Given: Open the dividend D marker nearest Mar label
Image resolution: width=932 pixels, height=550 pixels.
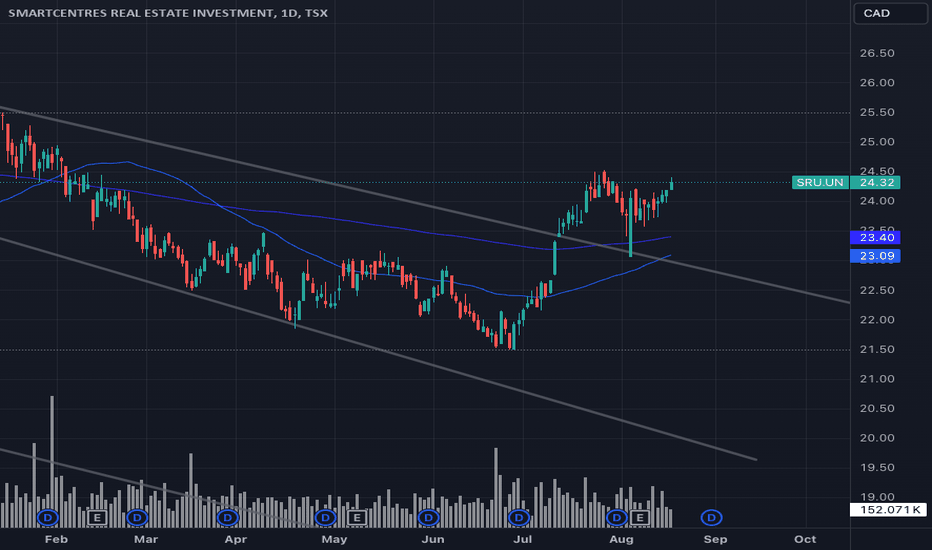Looking at the screenshot, I should click(x=137, y=518).
